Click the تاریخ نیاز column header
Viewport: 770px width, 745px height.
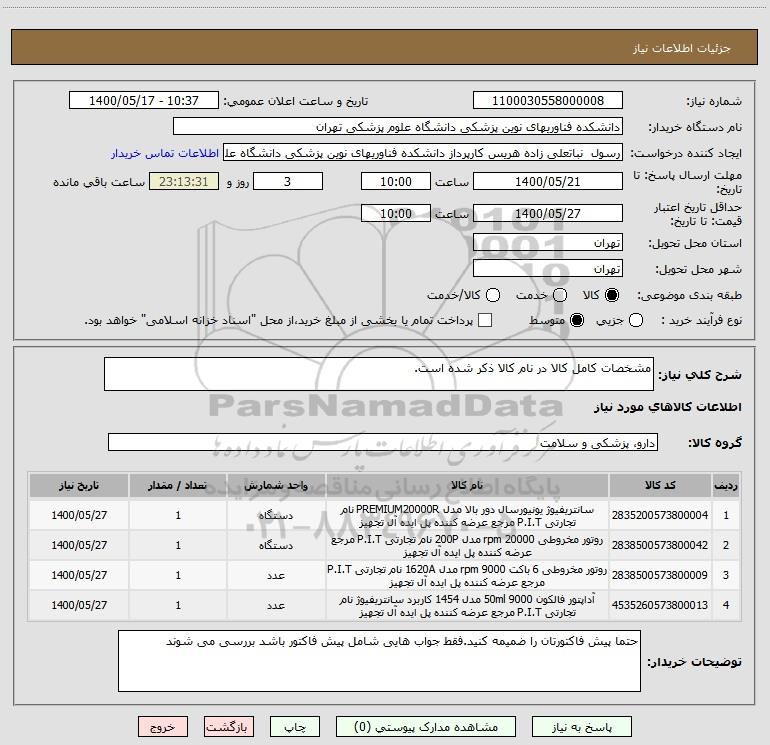click(x=79, y=485)
